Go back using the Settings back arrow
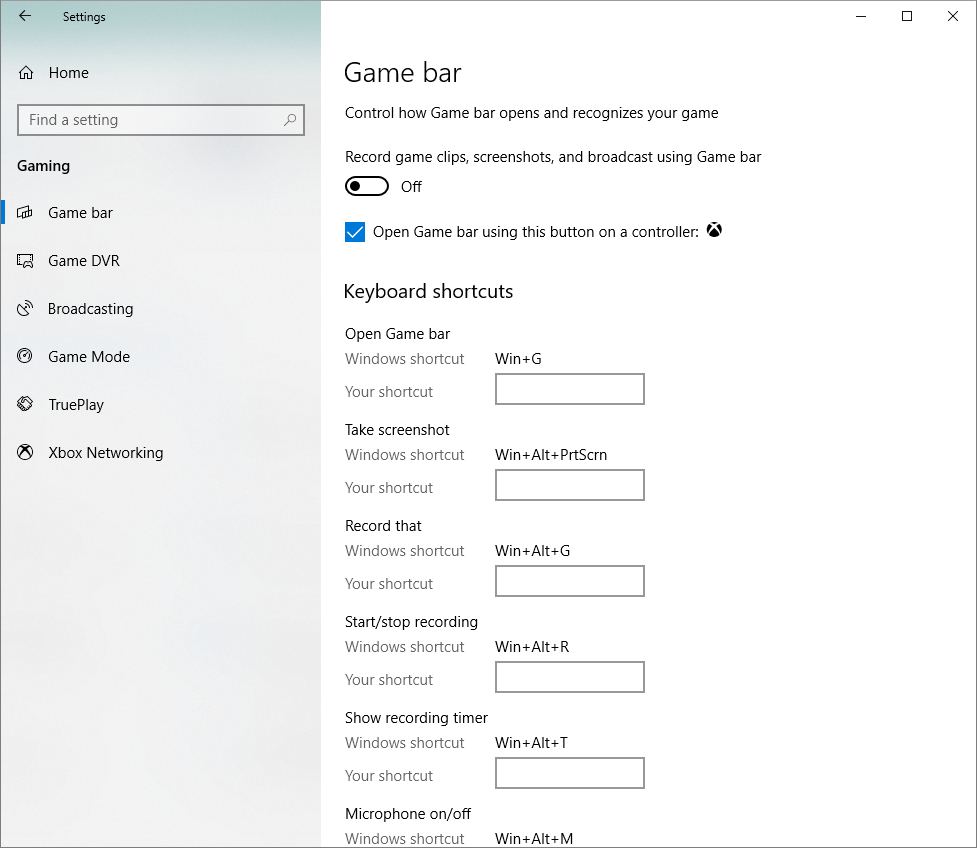 coord(25,16)
